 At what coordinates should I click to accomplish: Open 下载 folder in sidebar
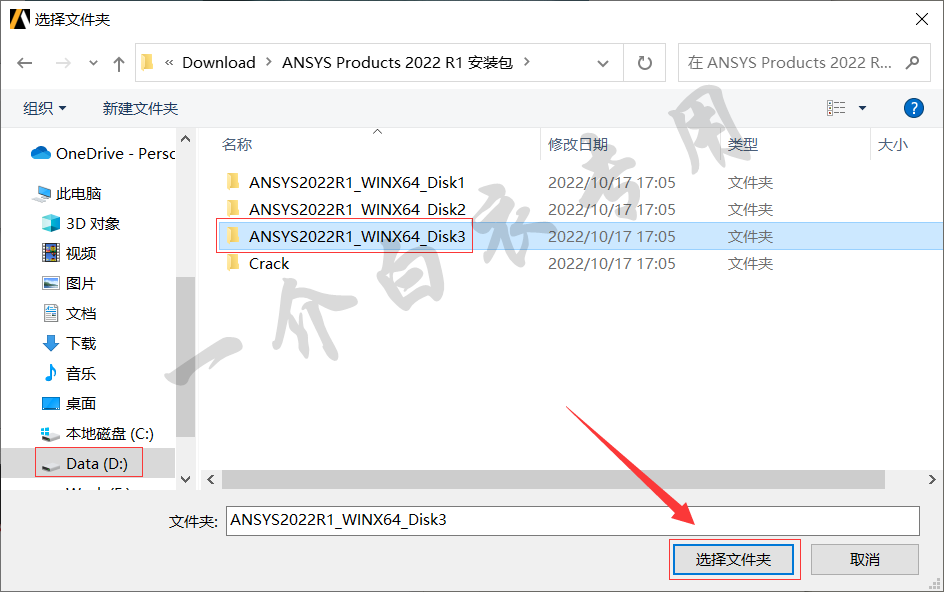[69, 343]
